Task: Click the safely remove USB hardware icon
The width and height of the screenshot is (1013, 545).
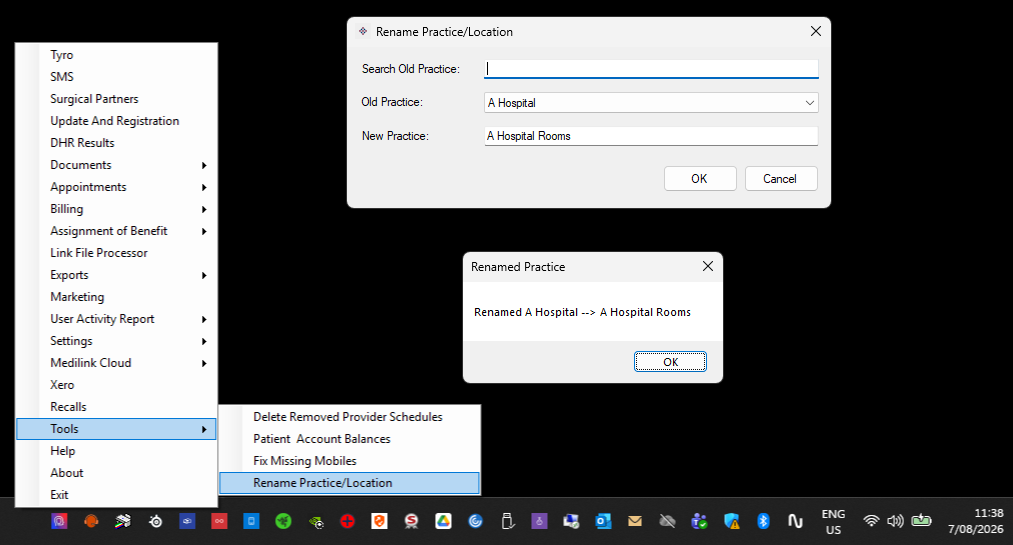Action: click(507, 521)
